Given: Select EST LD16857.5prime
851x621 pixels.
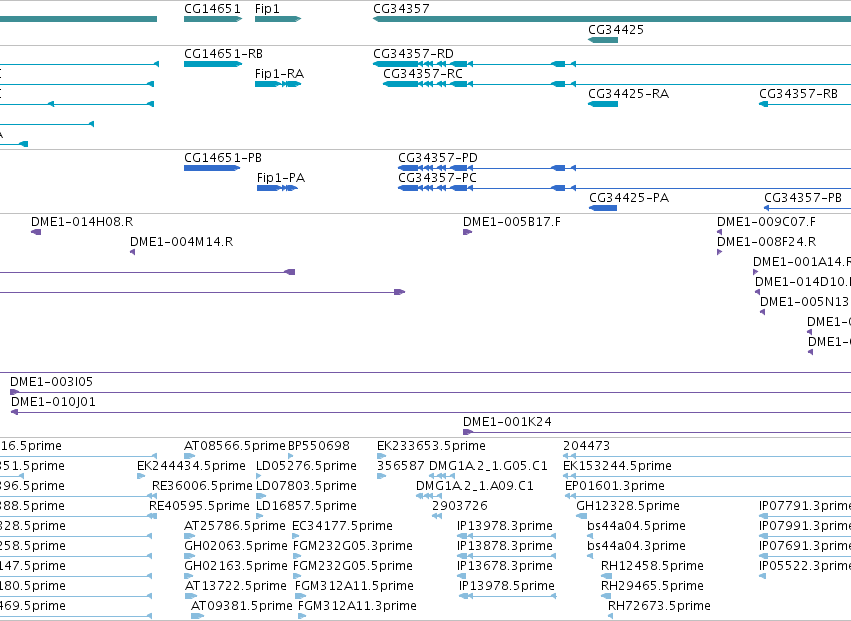Looking at the screenshot, I should click(306, 506).
